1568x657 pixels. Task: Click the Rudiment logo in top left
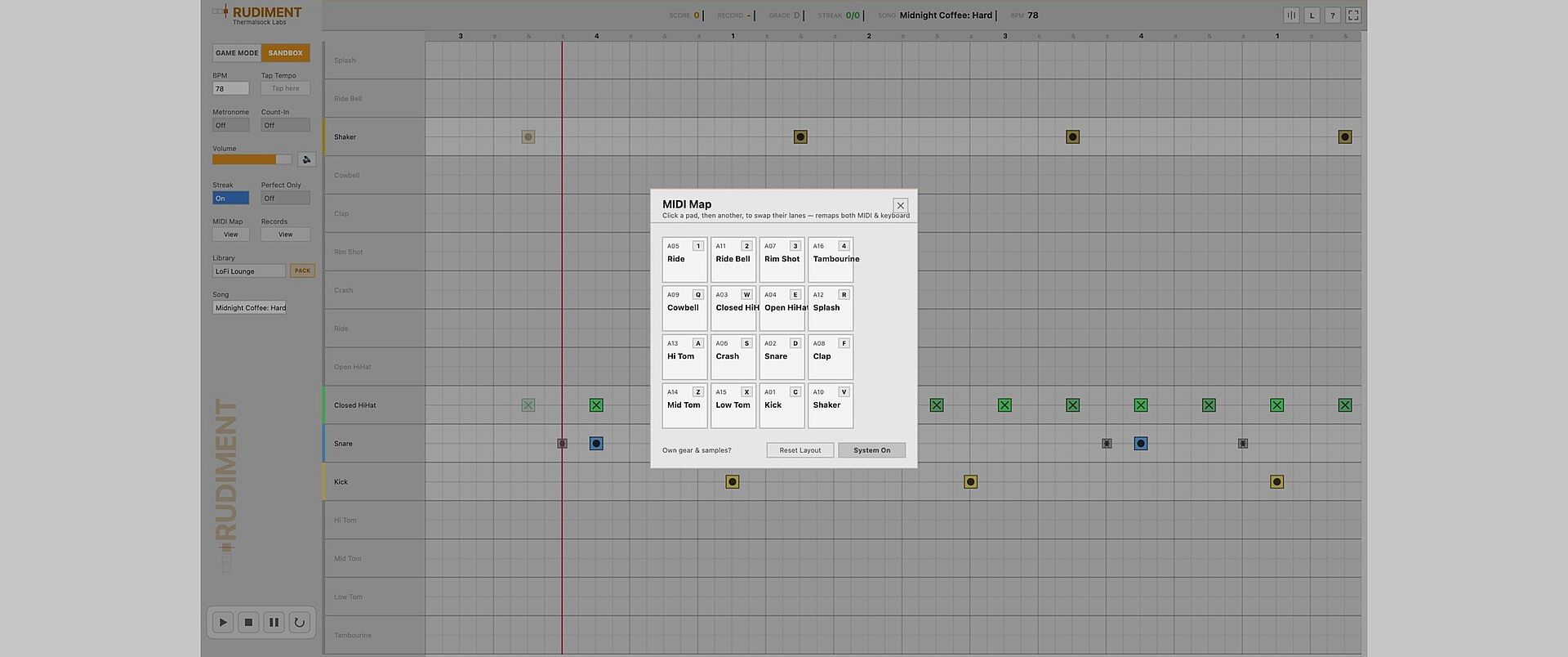tap(256, 14)
